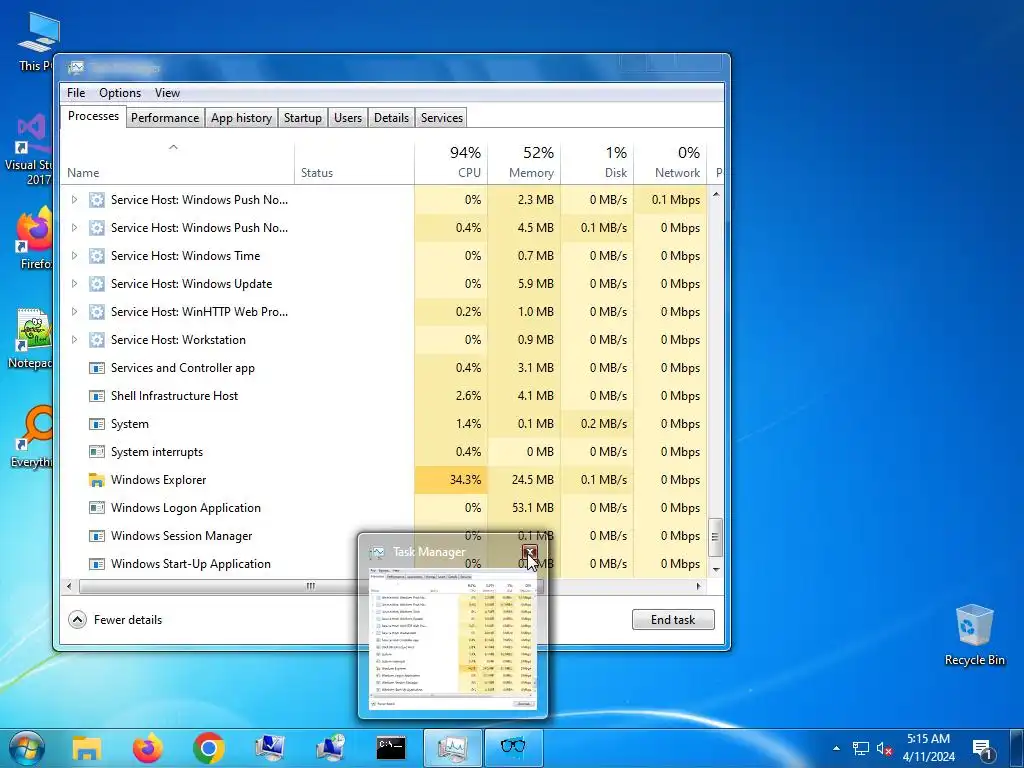
Task: Click the Service Host: WinHTTP Web Pro... gear icon
Action: pos(97,312)
